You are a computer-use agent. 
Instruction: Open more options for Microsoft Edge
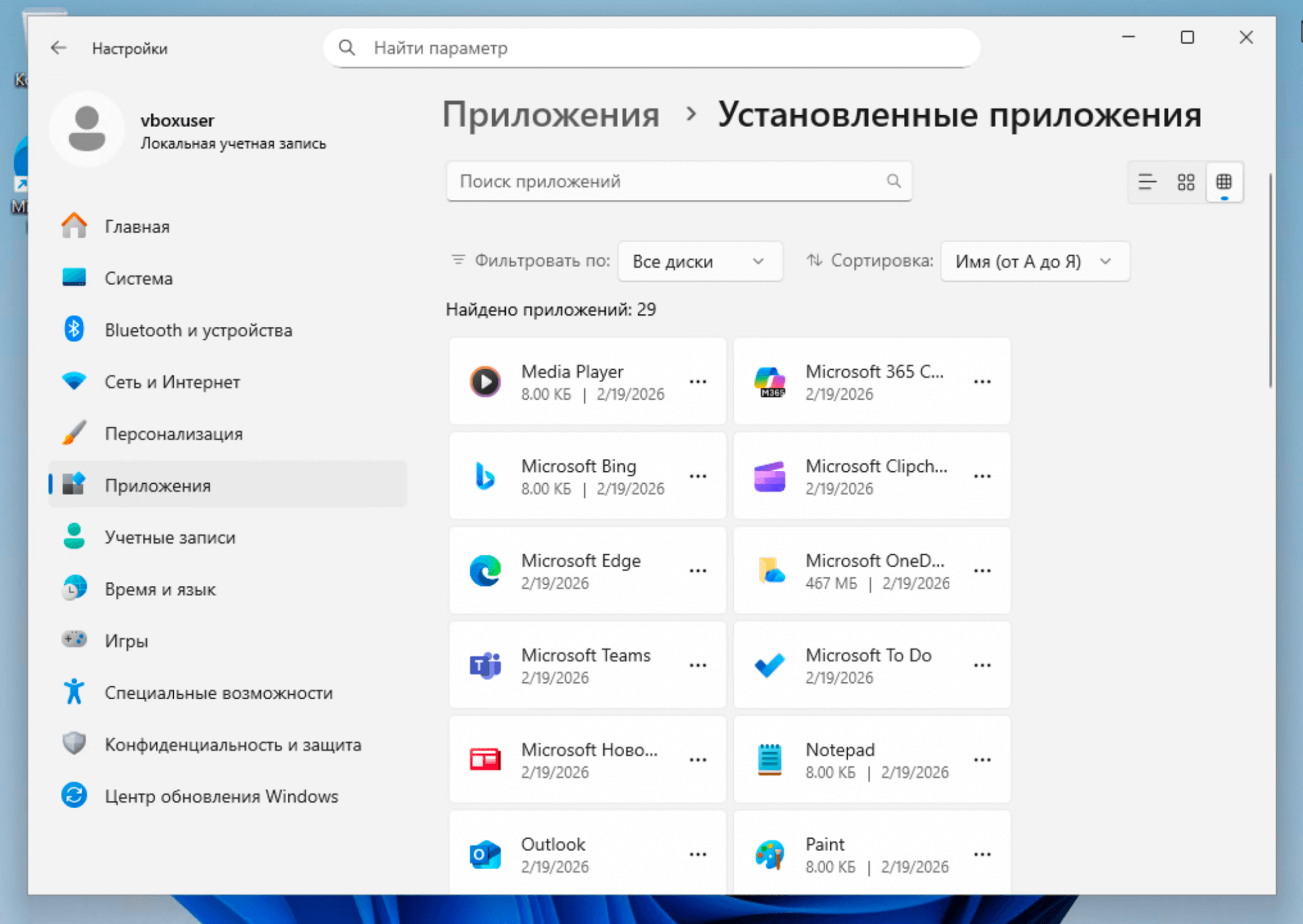[x=698, y=571]
